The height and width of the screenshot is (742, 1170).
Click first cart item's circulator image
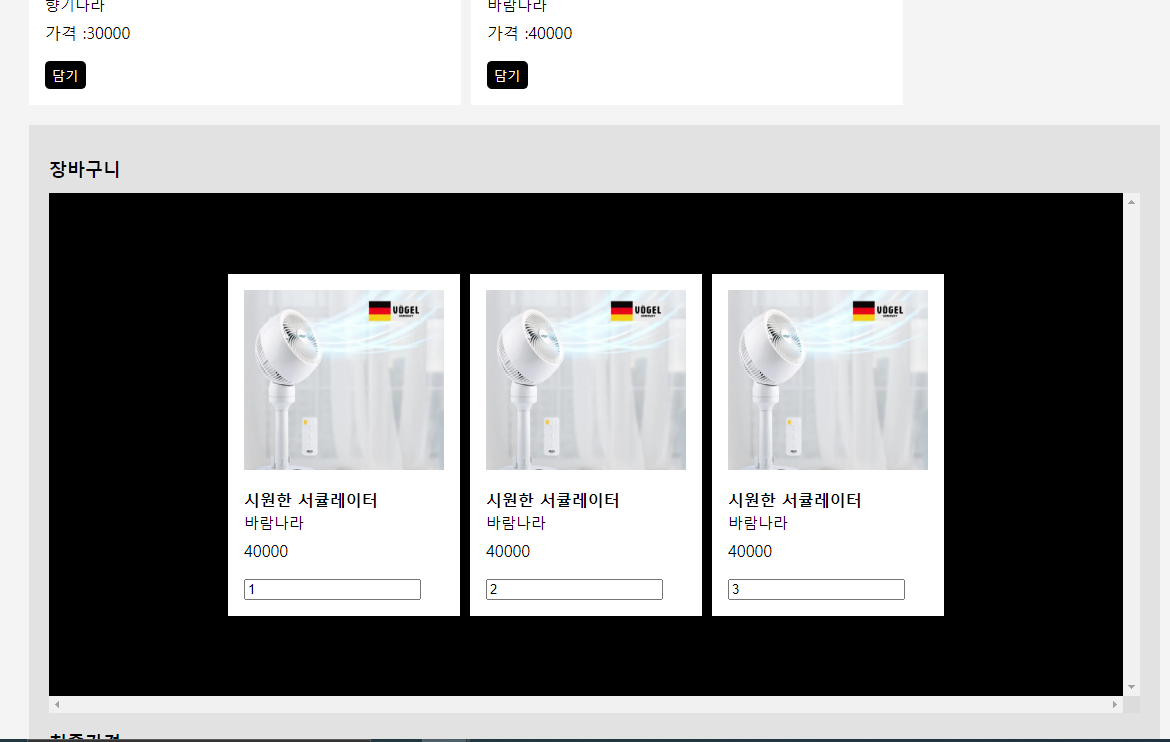[x=344, y=380]
